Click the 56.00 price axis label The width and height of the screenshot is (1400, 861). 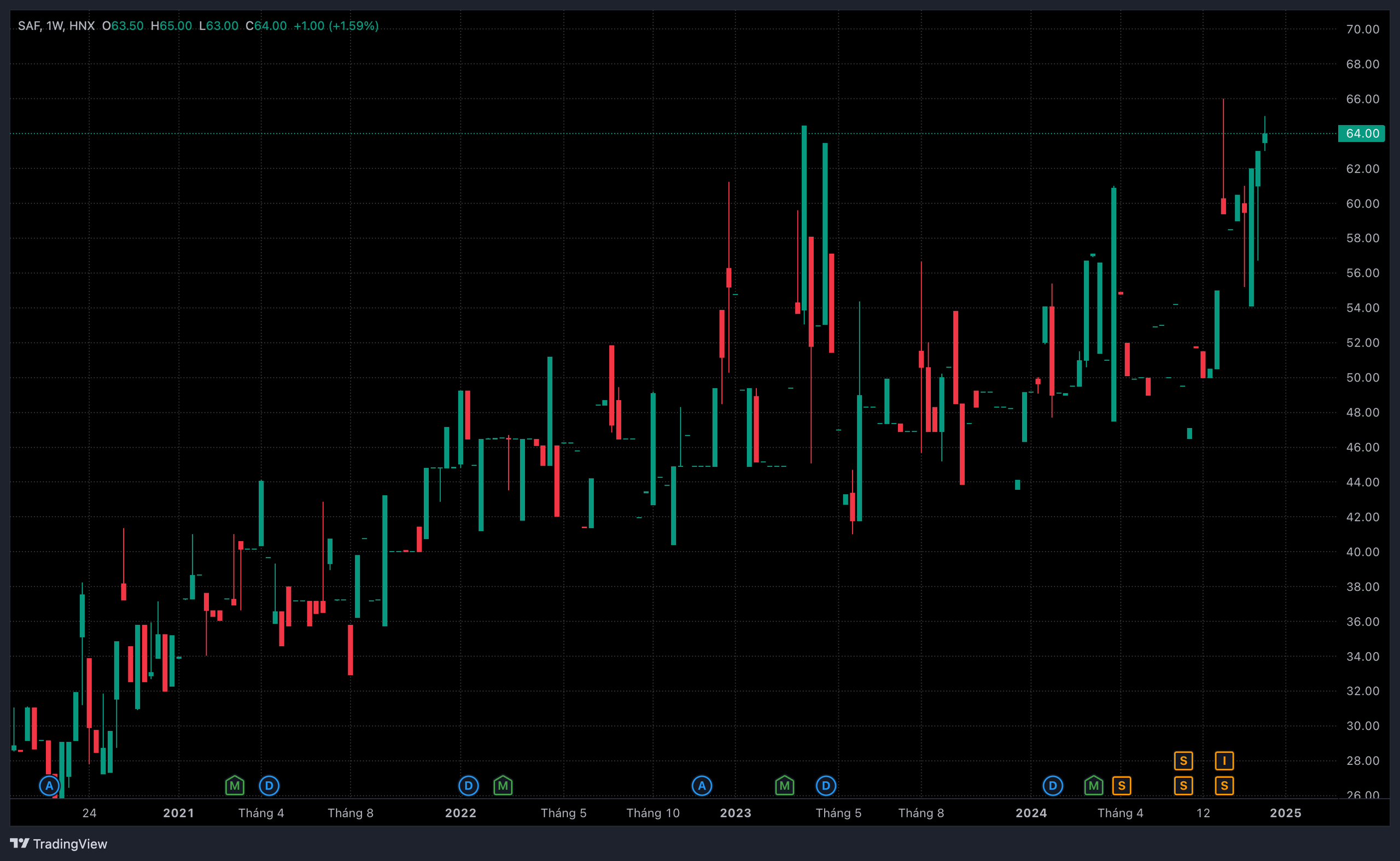(1362, 273)
